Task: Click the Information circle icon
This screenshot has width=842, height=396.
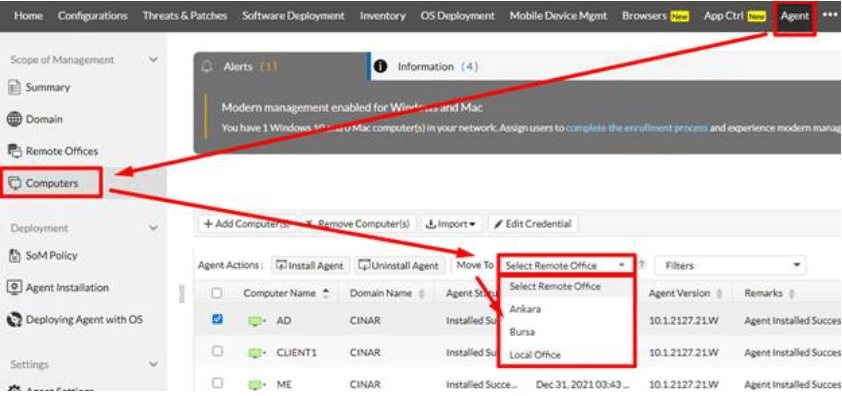Action: [381, 67]
